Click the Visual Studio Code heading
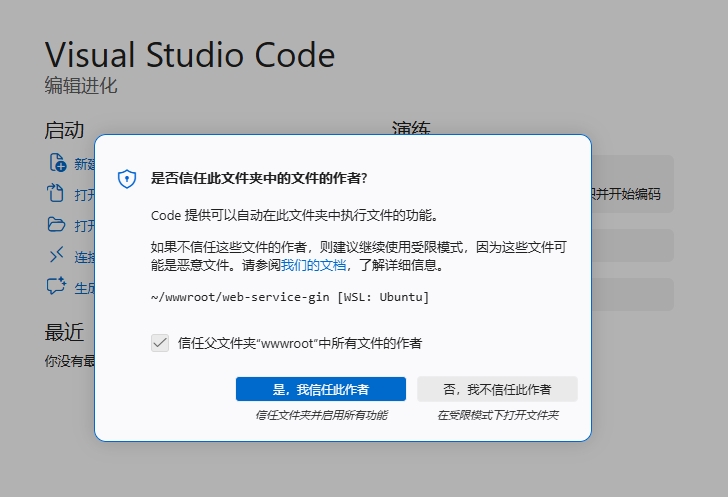The image size is (728, 497). point(190,55)
